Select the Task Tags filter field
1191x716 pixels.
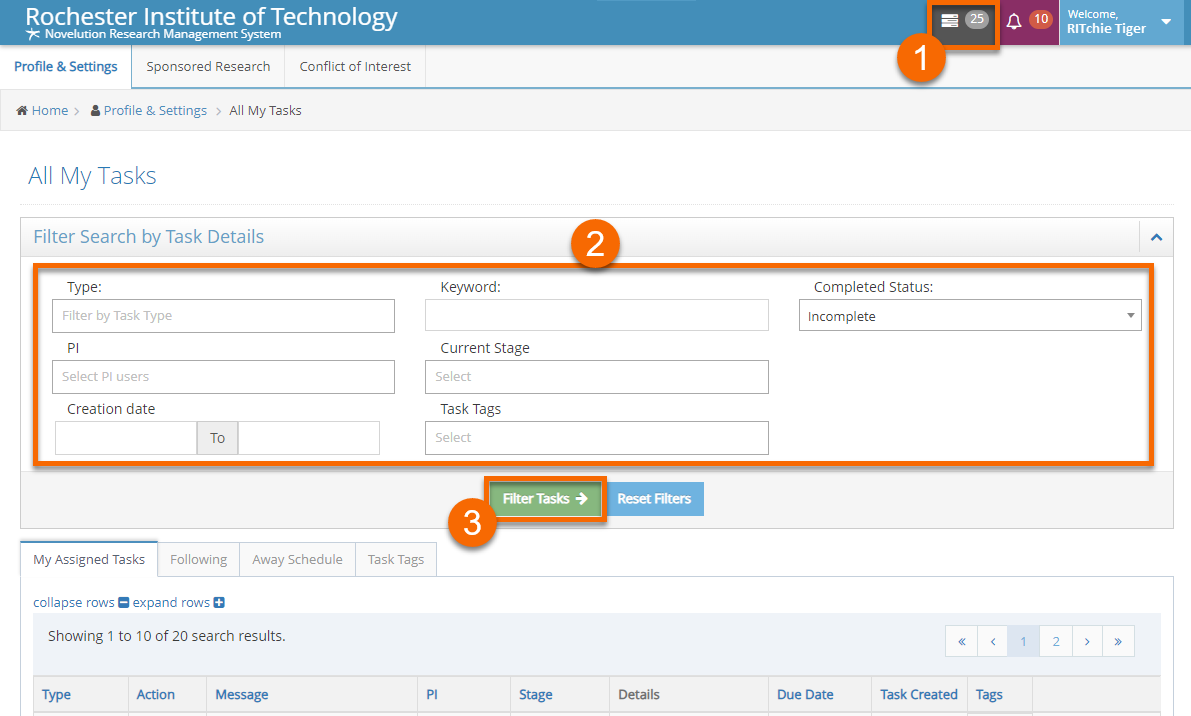pos(596,438)
